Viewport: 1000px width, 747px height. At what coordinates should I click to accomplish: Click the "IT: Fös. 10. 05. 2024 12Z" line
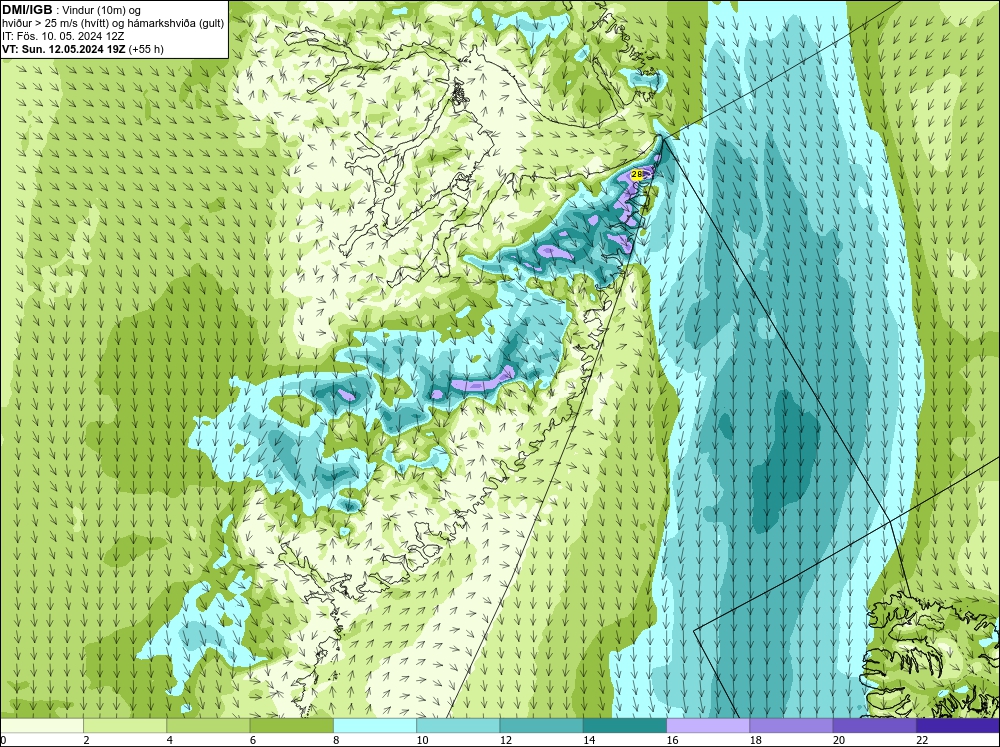pyautogui.click(x=63, y=36)
